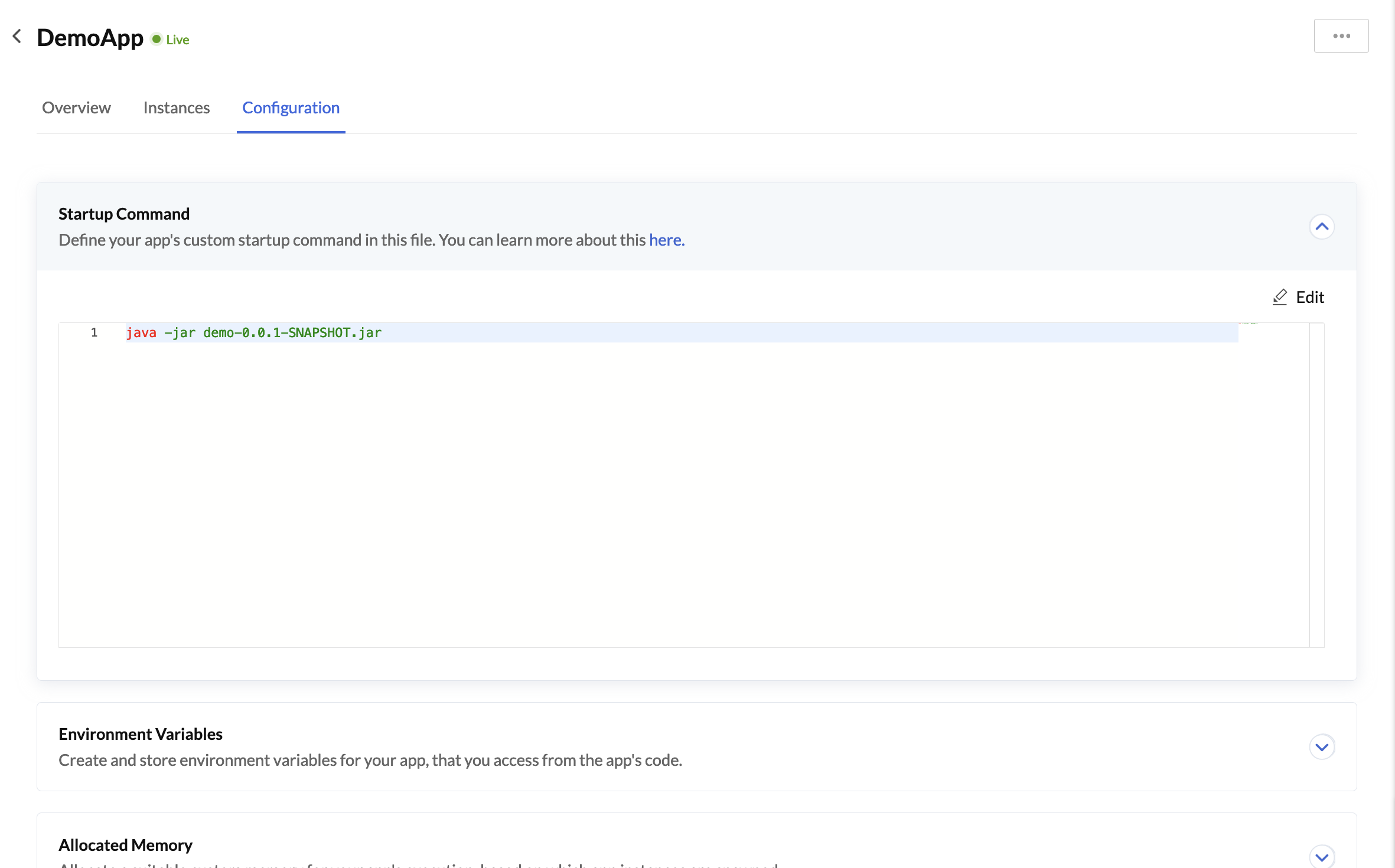Screen dimensions: 1395x868
Task: Collapse the Startup Command section
Action: coord(1322,227)
